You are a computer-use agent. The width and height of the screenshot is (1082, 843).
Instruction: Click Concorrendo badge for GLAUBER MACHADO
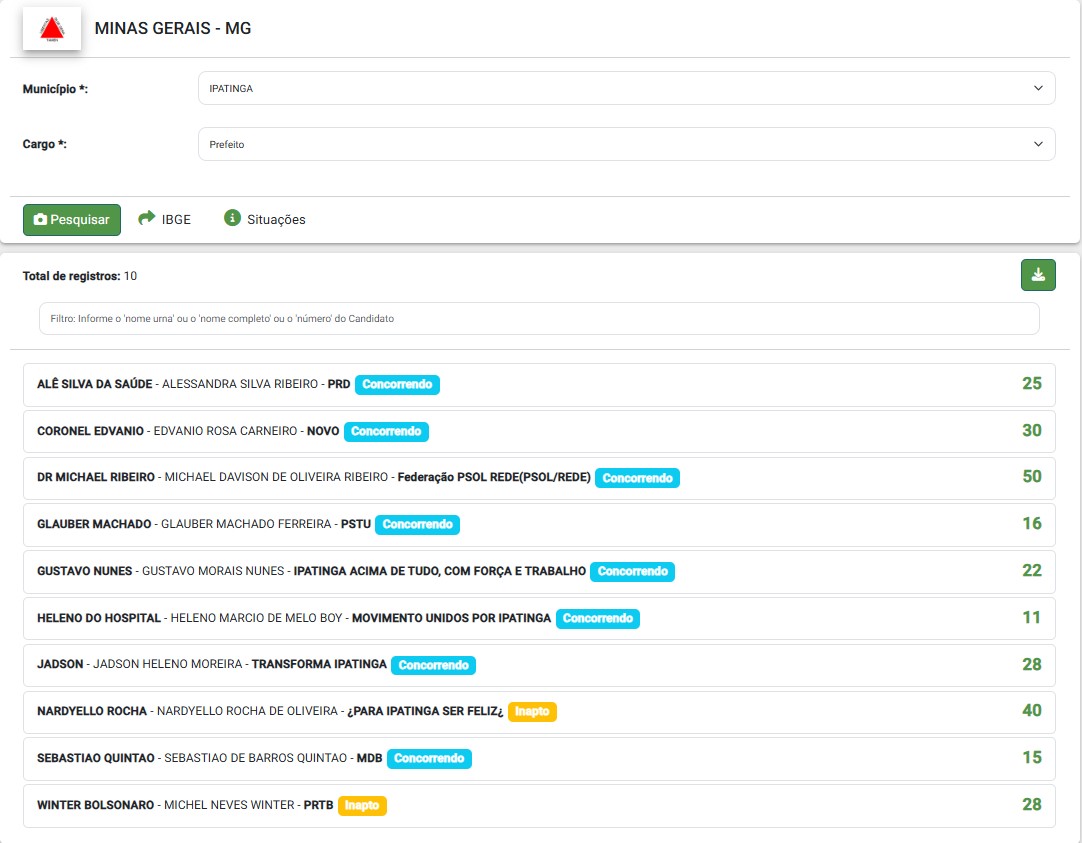418,524
